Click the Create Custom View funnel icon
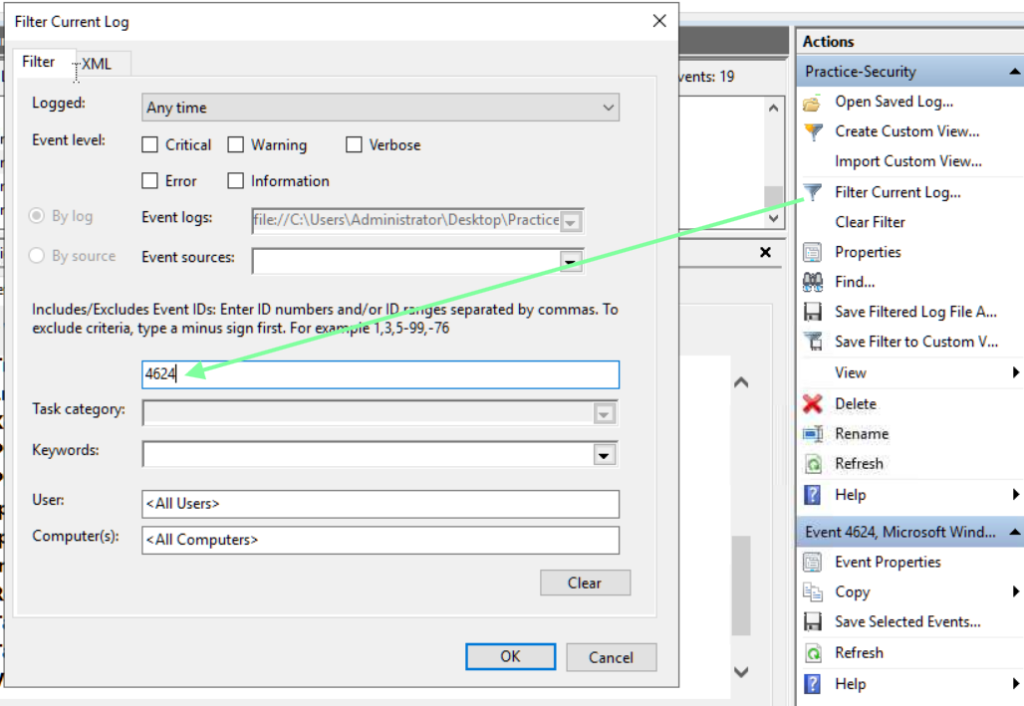 coord(813,132)
